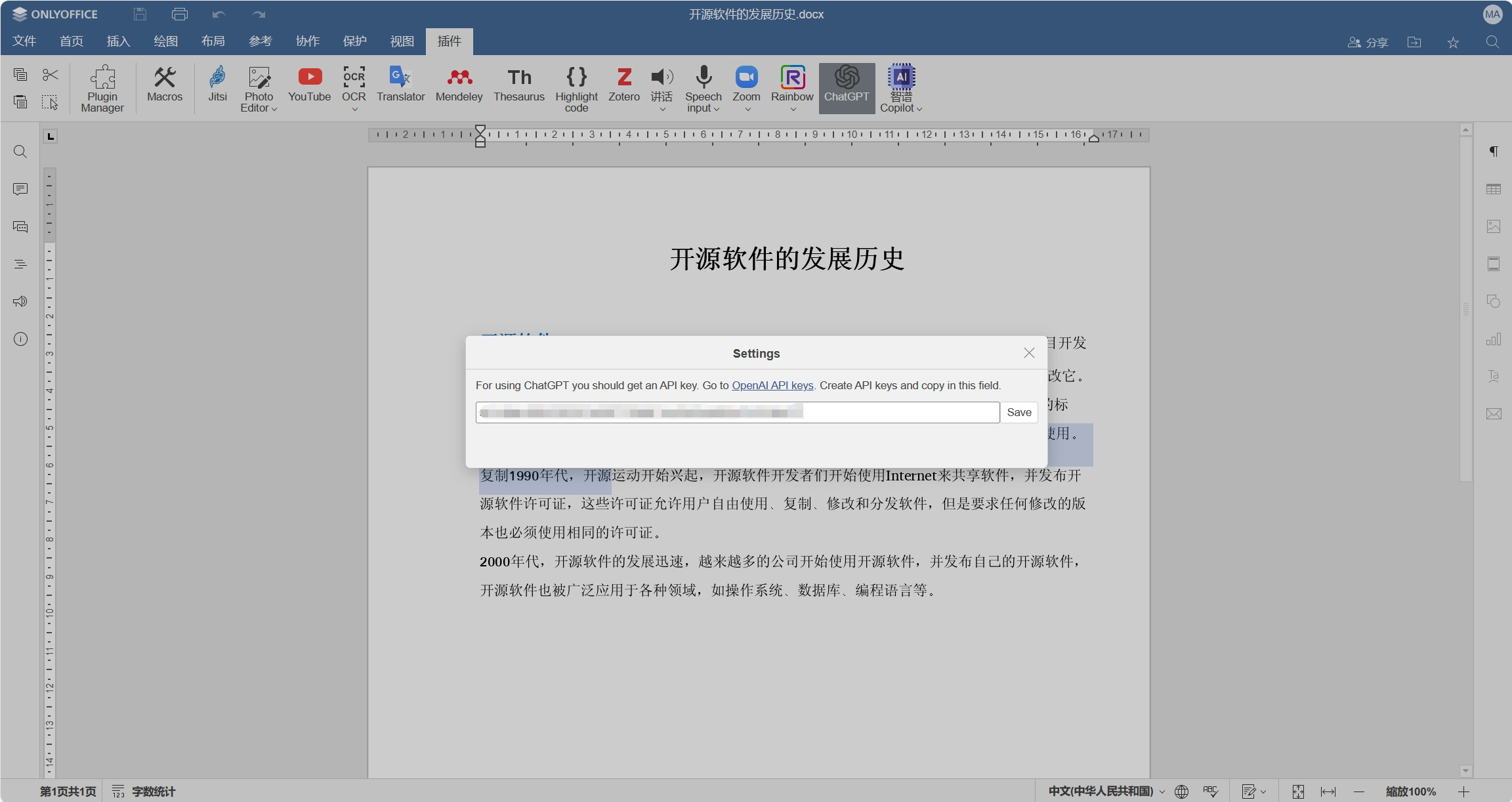The width and height of the screenshot is (1512, 802).
Task: Open the OpenAI API keys link
Action: coord(772,385)
